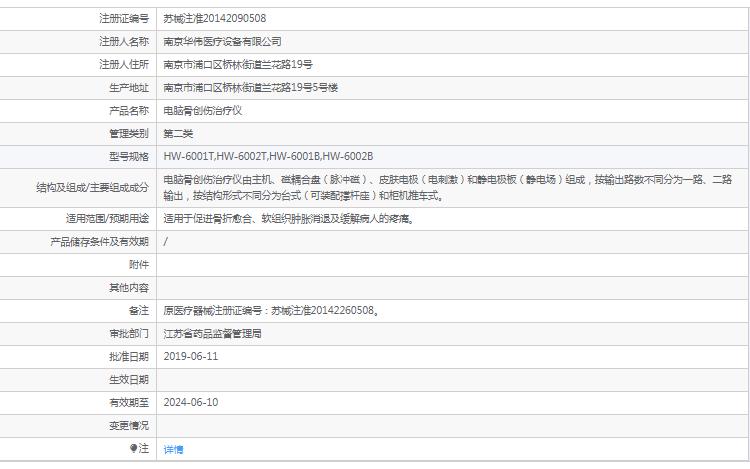The height and width of the screenshot is (469, 750).
Task: Select production address ending 19号5号楼
Action: click(x=251, y=87)
